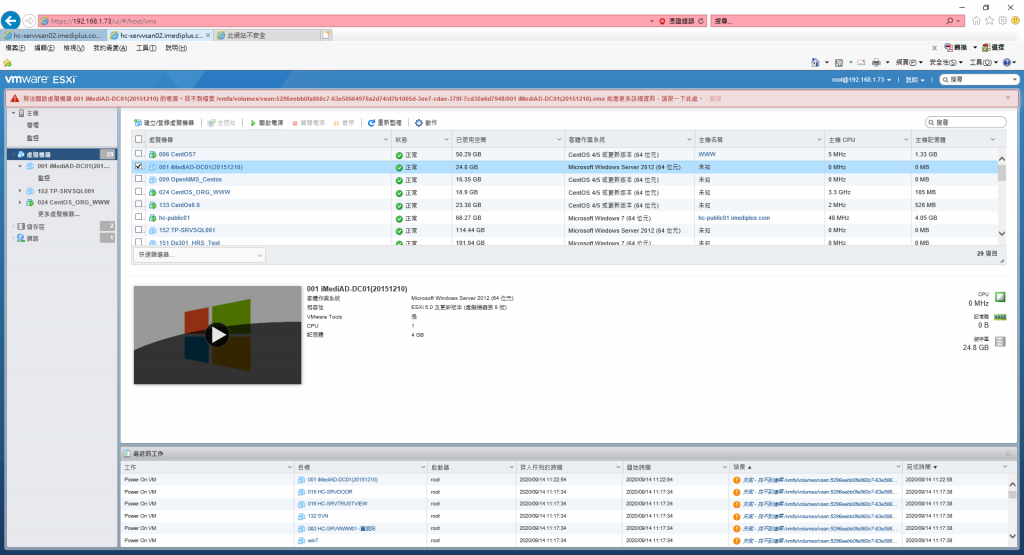Click the command bar Home icon
Image resolution: width=1024 pixels, height=555 pixels.
pyautogui.click(x=815, y=63)
